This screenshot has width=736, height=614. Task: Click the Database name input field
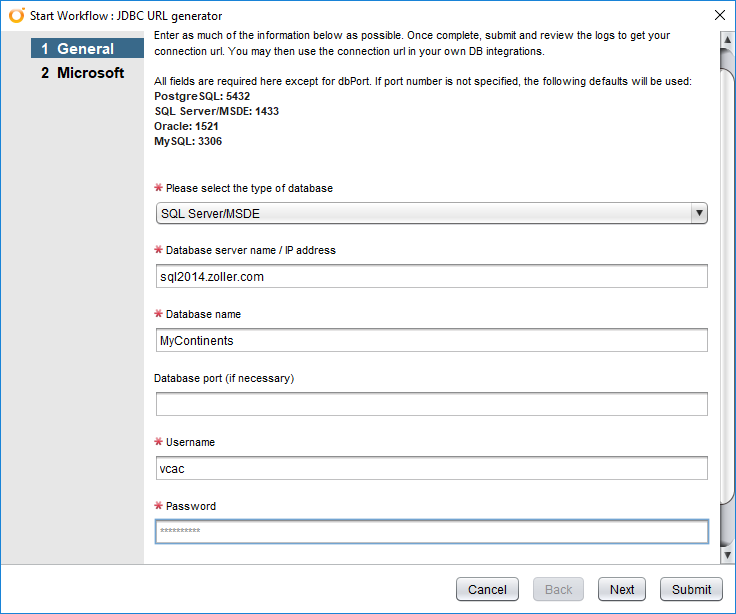tap(431, 340)
